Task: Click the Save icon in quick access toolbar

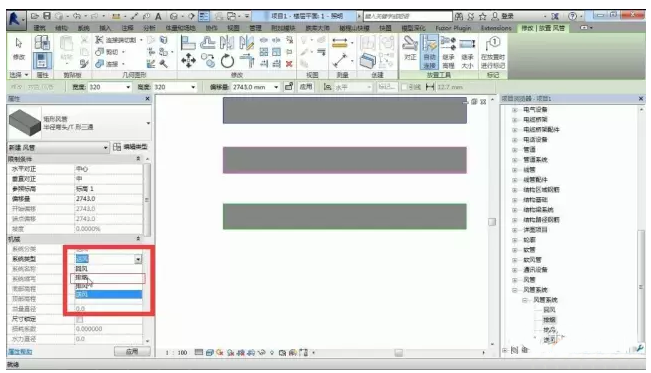Action: pos(47,16)
